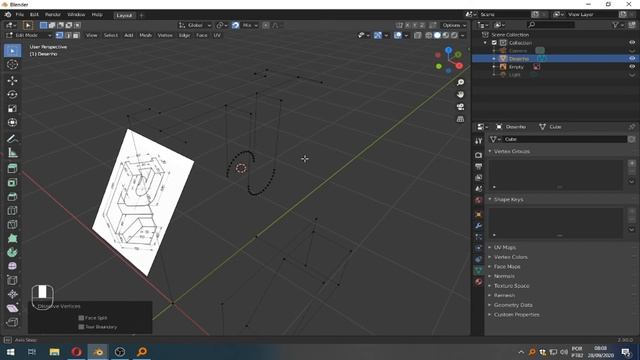Select the Bevel tool
640x360 pixels.
click(12, 196)
